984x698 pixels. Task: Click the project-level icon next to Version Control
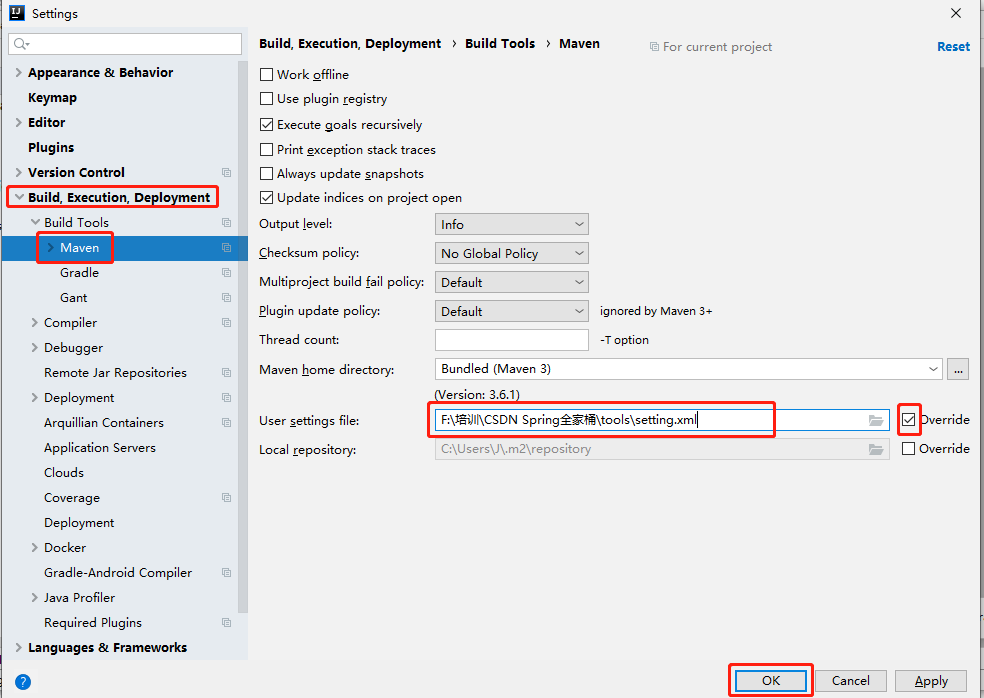tap(227, 172)
